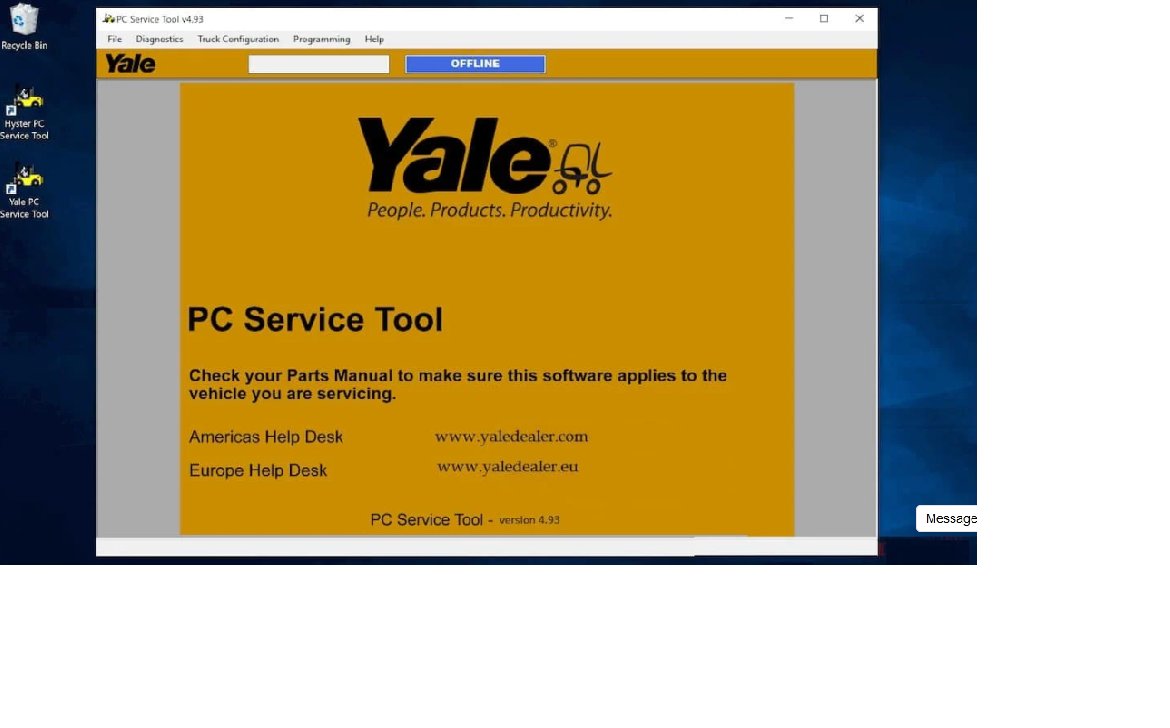Click into the empty truck ID input field

click(318, 63)
